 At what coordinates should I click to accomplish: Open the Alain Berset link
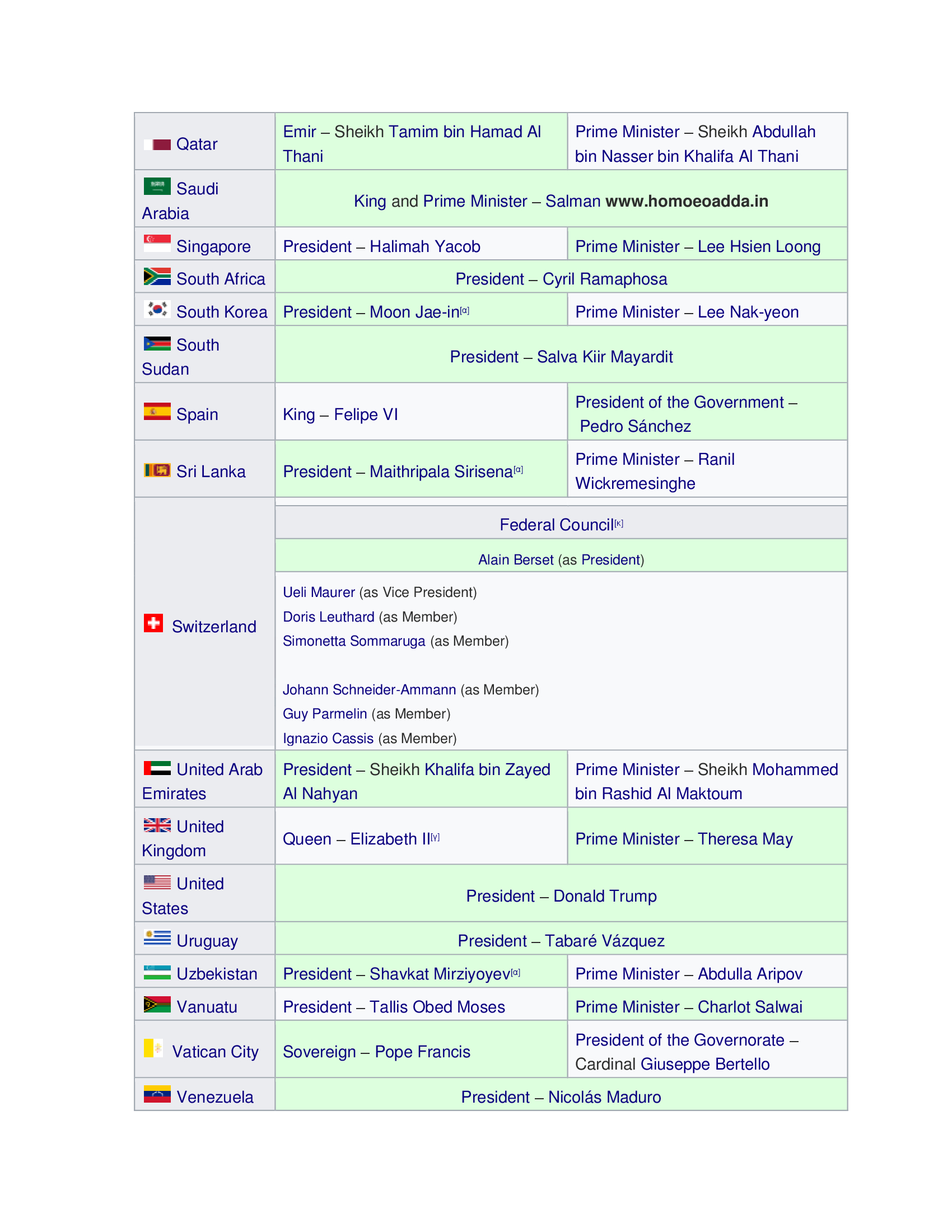coord(515,560)
